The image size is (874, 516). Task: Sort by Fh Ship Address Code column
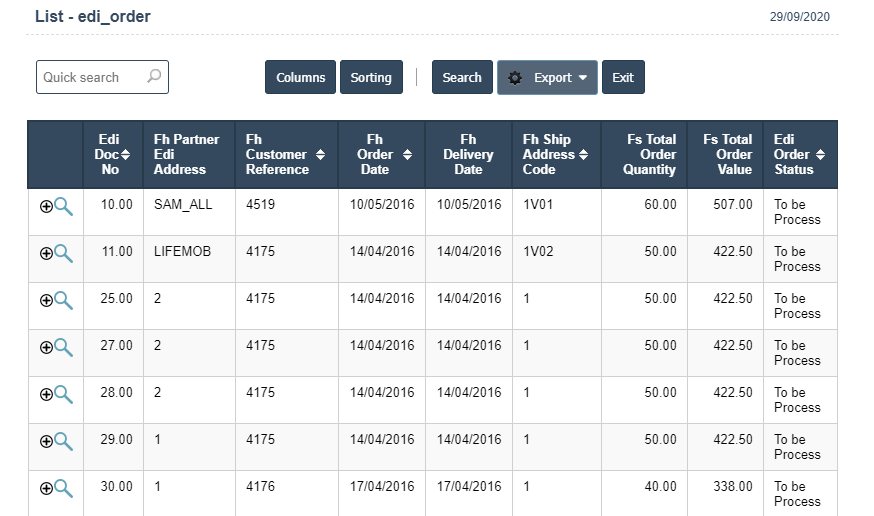point(585,155)
